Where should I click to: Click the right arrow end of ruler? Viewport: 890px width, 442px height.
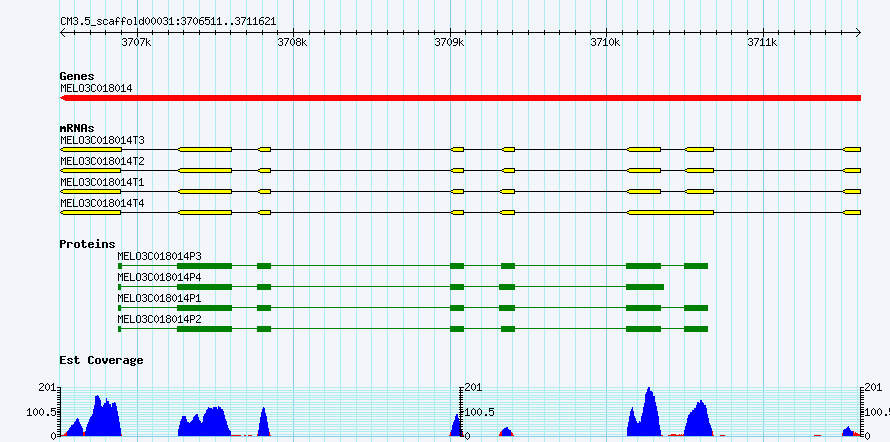(x=858, y=32)
